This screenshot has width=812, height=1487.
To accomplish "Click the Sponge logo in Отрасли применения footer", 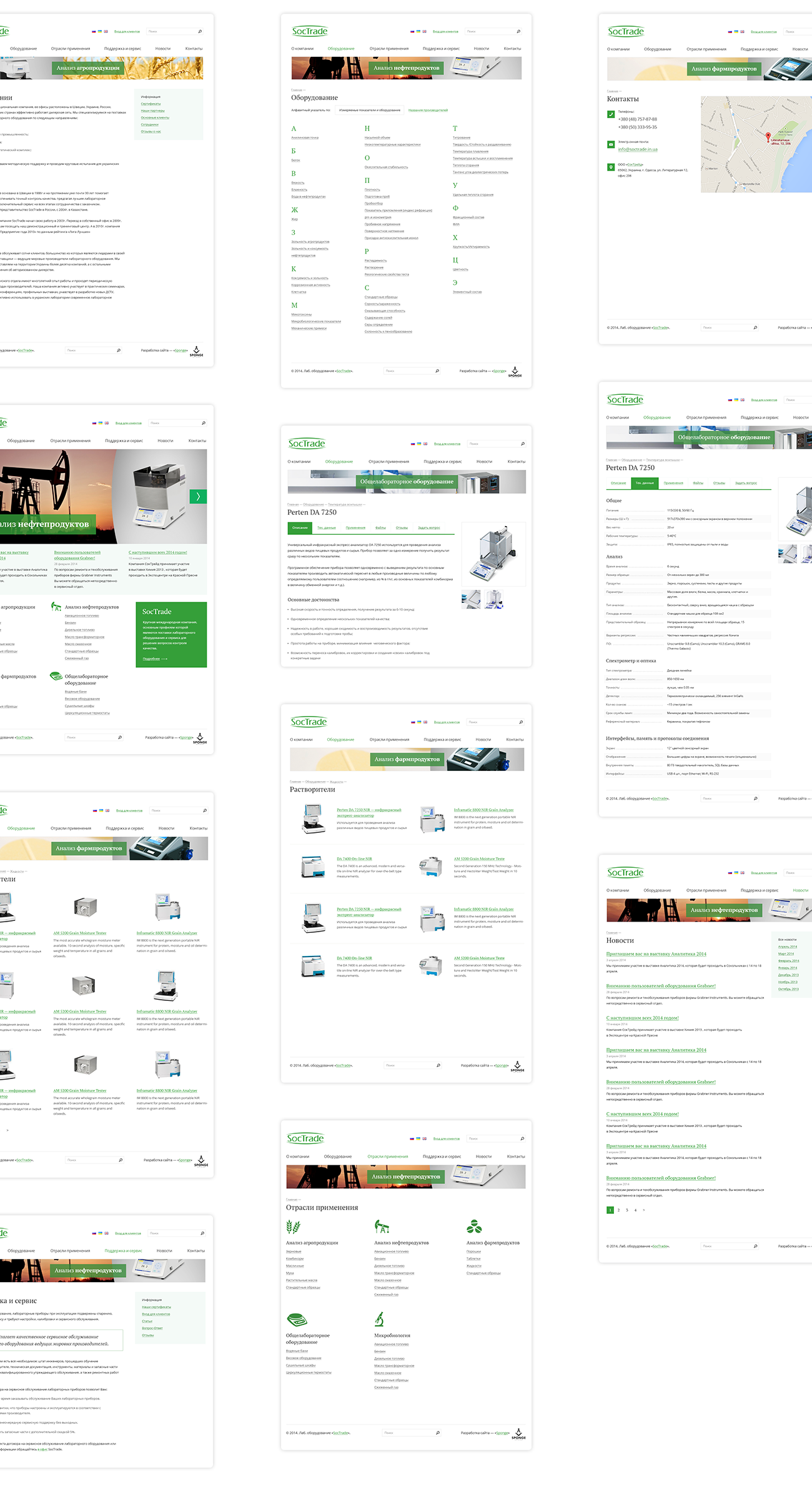I will 518,1433.
